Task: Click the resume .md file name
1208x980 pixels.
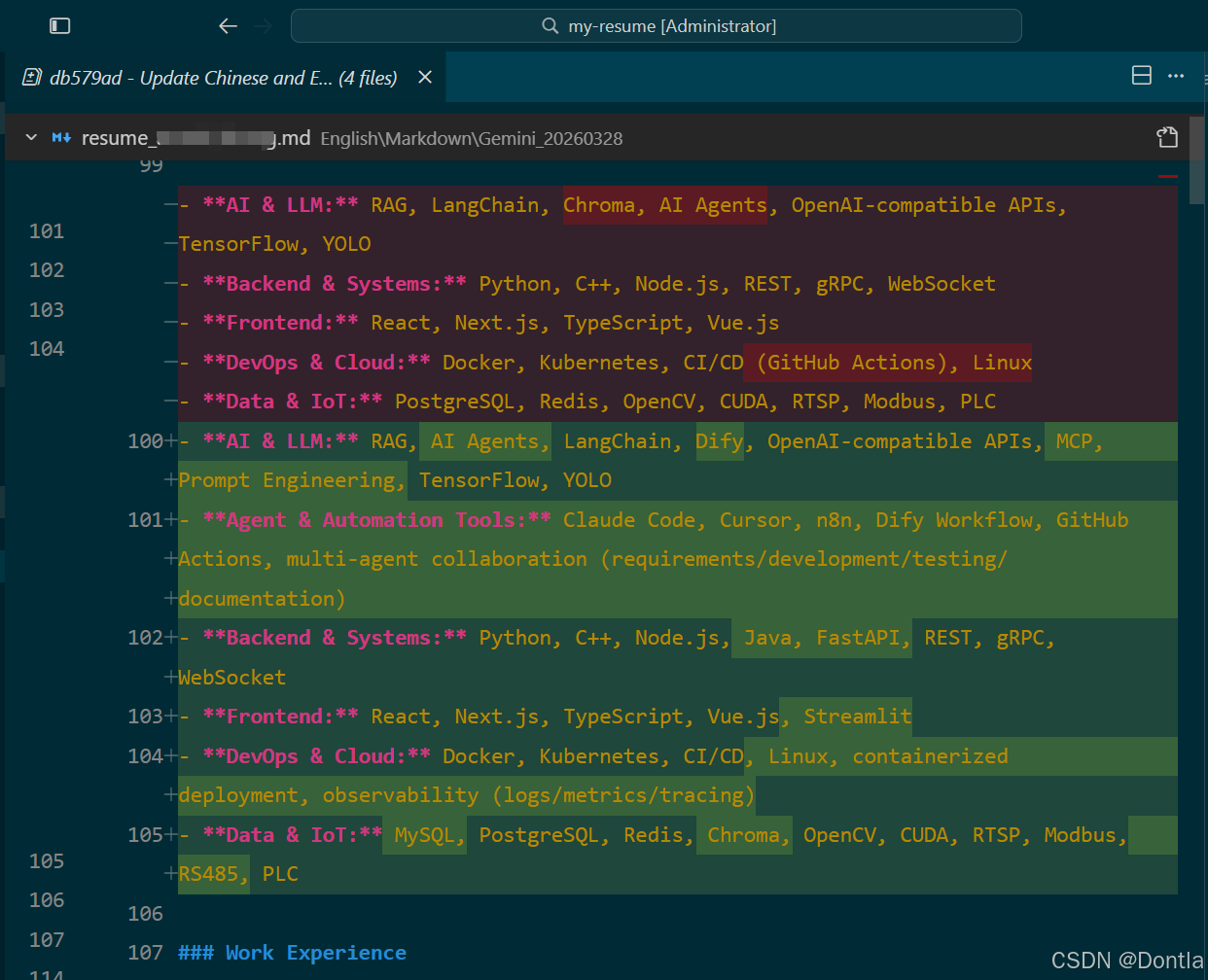Action: coord(195,138)
